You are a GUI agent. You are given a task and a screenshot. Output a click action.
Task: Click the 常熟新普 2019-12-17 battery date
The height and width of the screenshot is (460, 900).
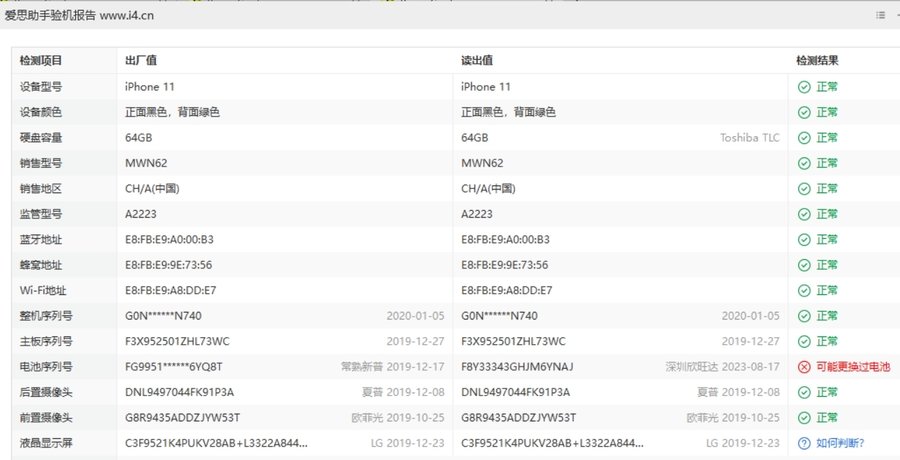pos(393,366)
